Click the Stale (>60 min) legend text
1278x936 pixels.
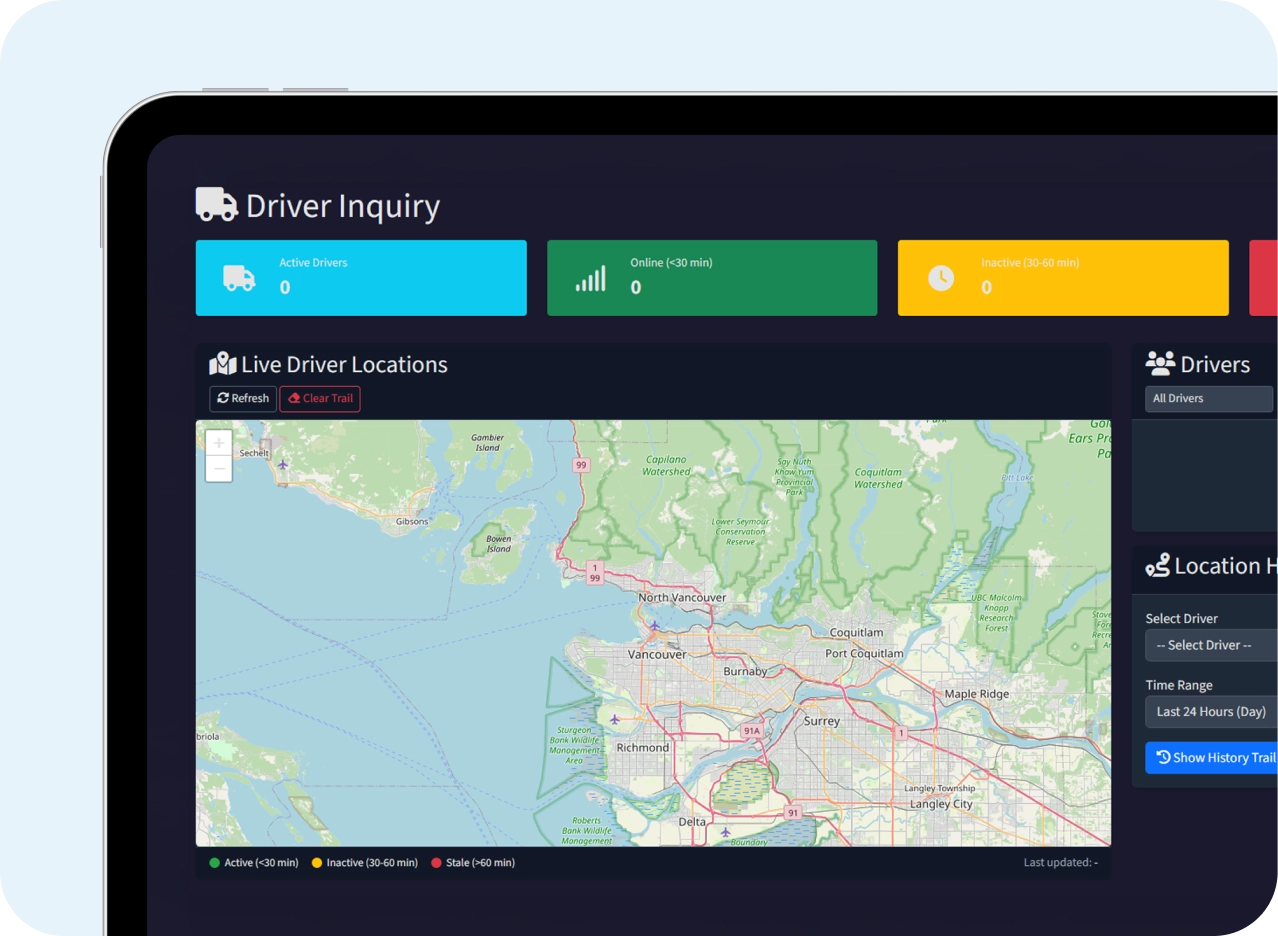tap(480, 862)
